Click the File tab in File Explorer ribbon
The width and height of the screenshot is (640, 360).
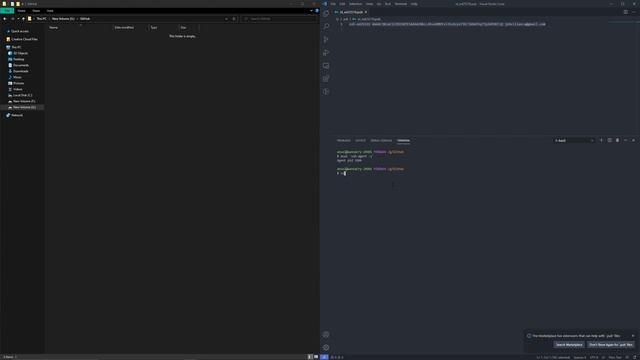tap(7, 11)
